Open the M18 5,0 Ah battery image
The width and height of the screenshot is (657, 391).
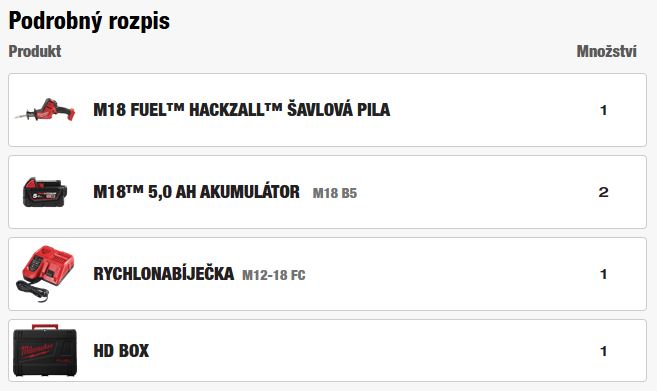[x=45, y=192]
